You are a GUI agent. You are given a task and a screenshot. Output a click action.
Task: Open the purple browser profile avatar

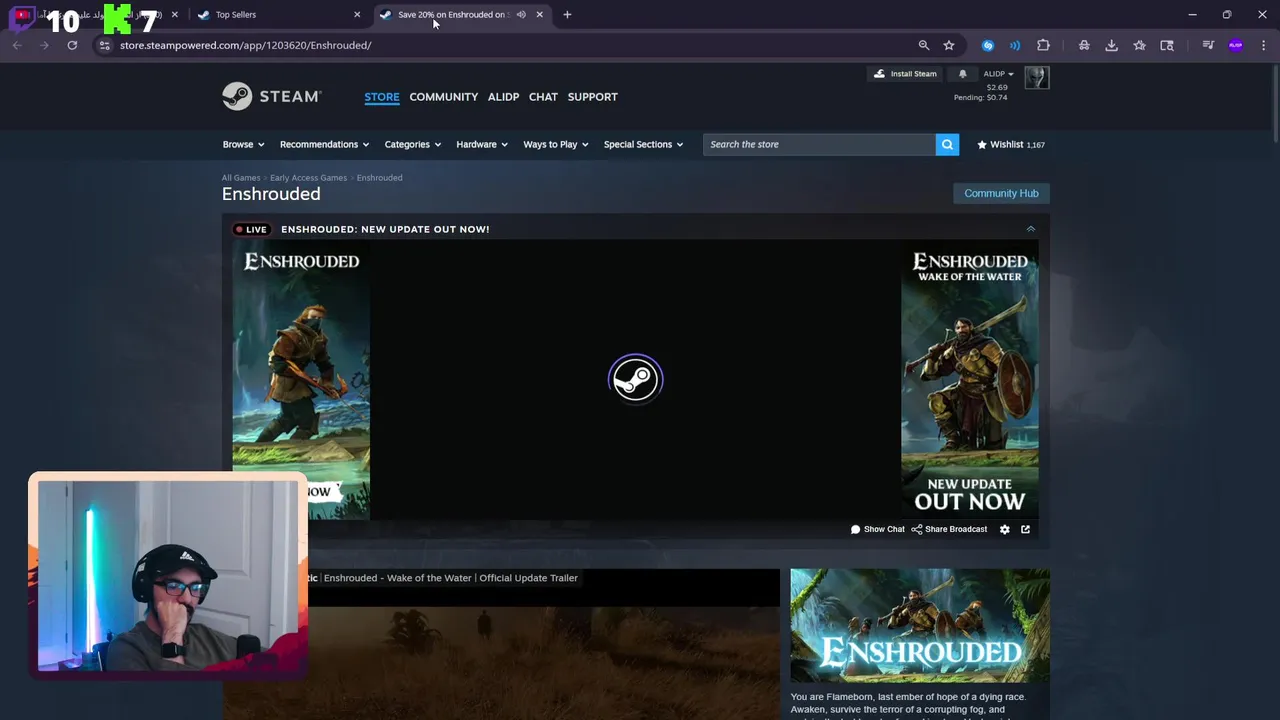[1236, 45]
